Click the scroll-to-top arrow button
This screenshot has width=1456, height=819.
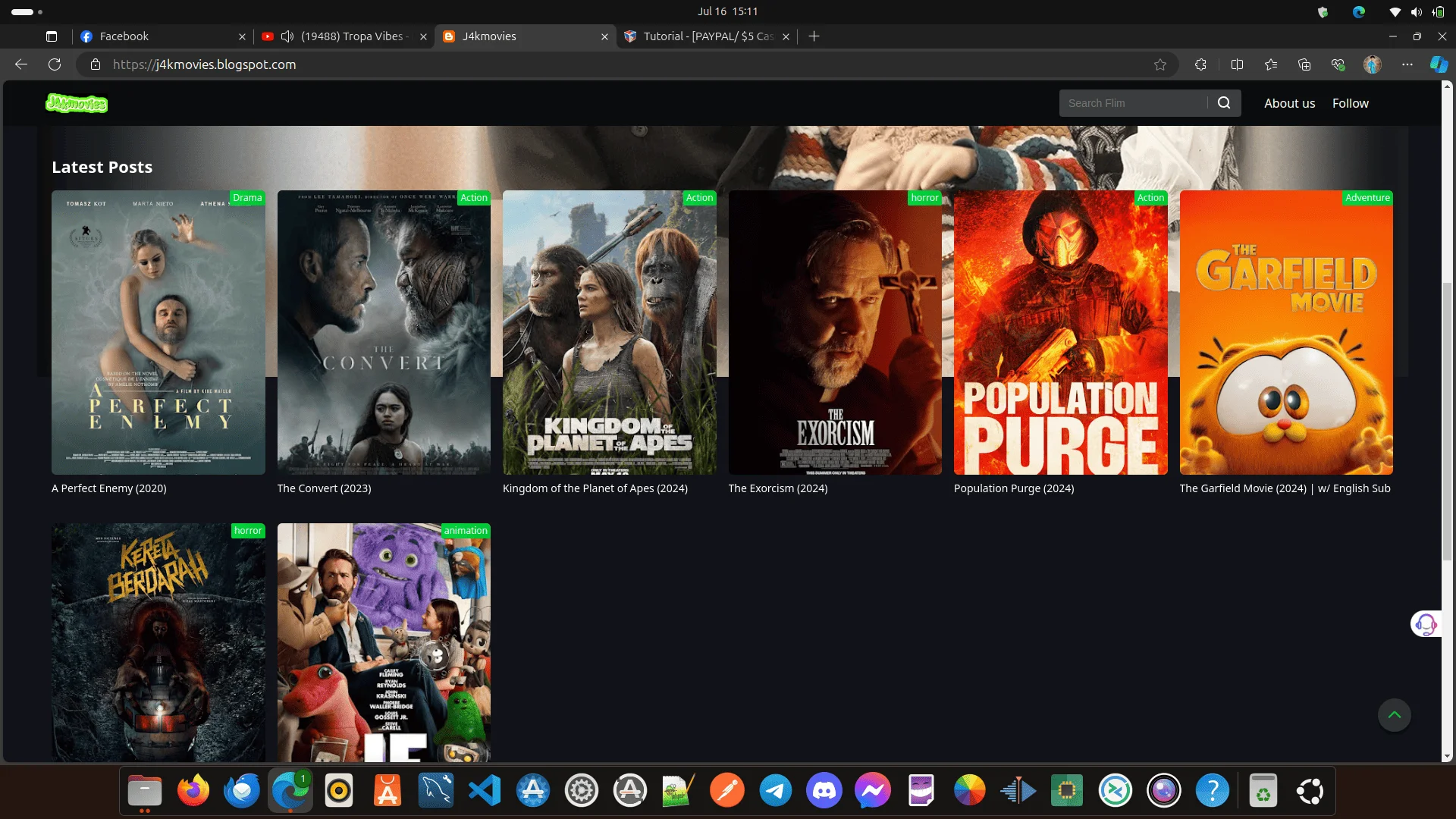point(1394,715)
